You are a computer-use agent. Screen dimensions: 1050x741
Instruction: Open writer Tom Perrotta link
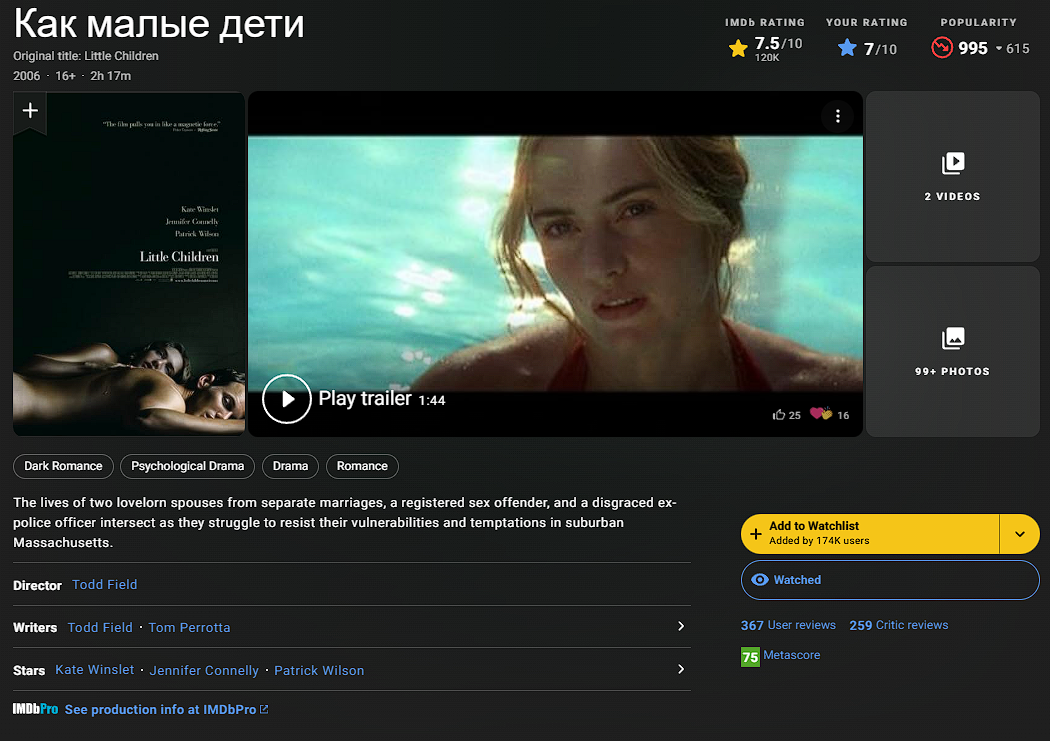[x=190, y=628]
